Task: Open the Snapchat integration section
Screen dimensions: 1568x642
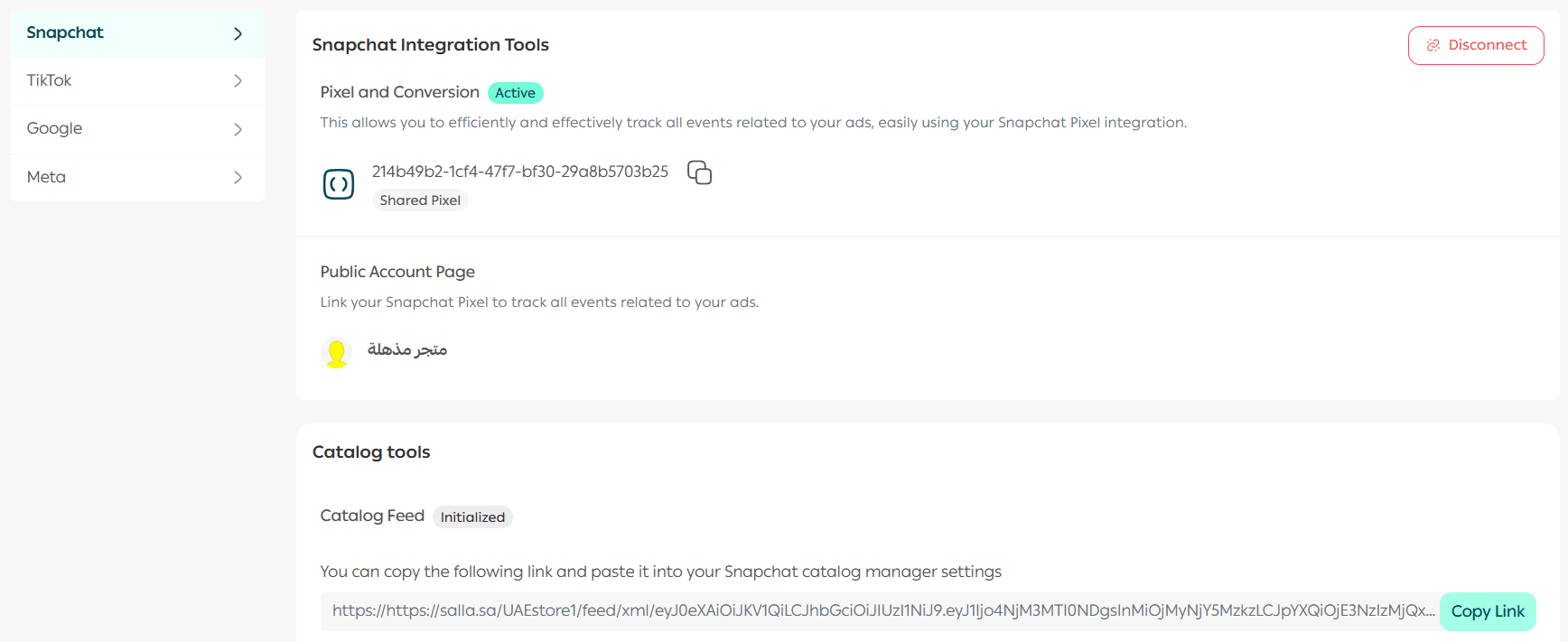Action: 65,33
